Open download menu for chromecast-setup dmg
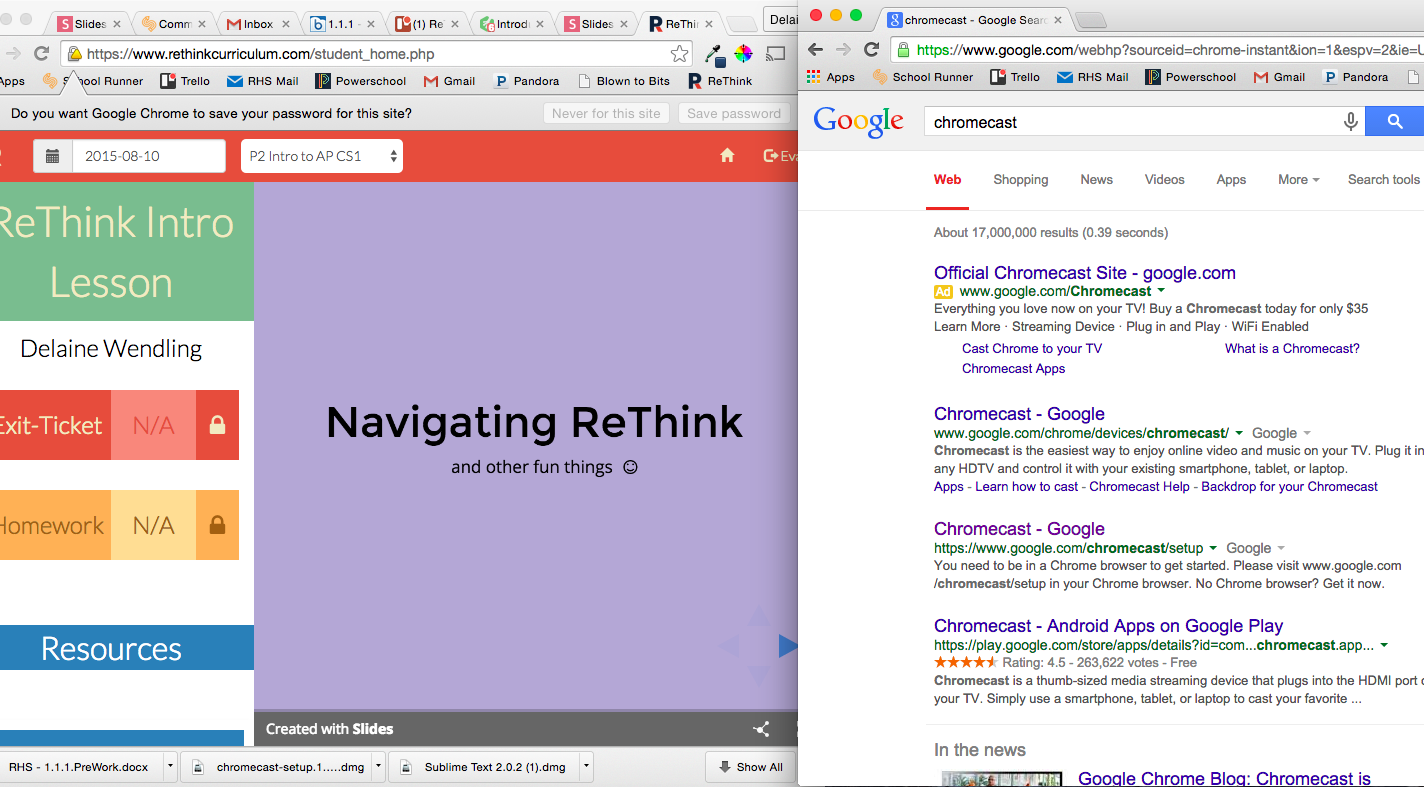 point(378,767)
